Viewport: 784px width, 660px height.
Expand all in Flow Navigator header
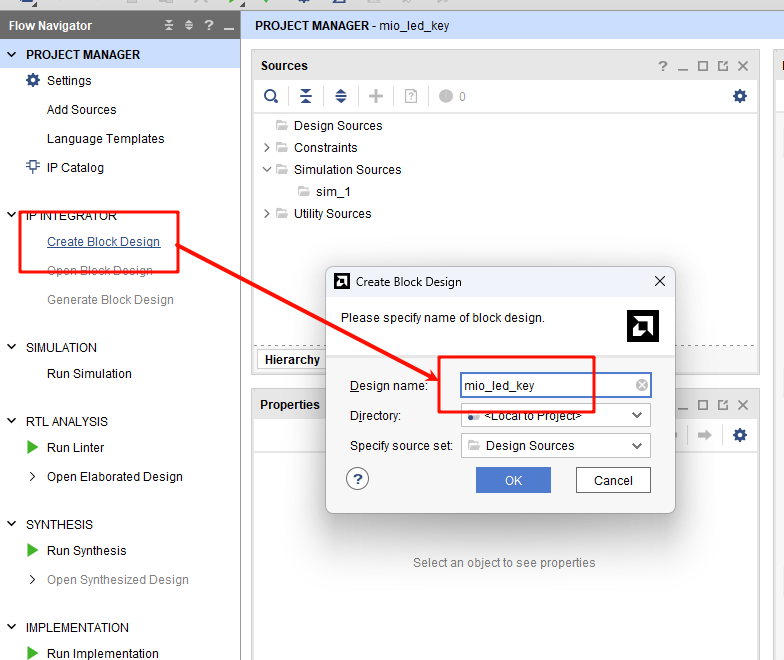pos(189,25)
